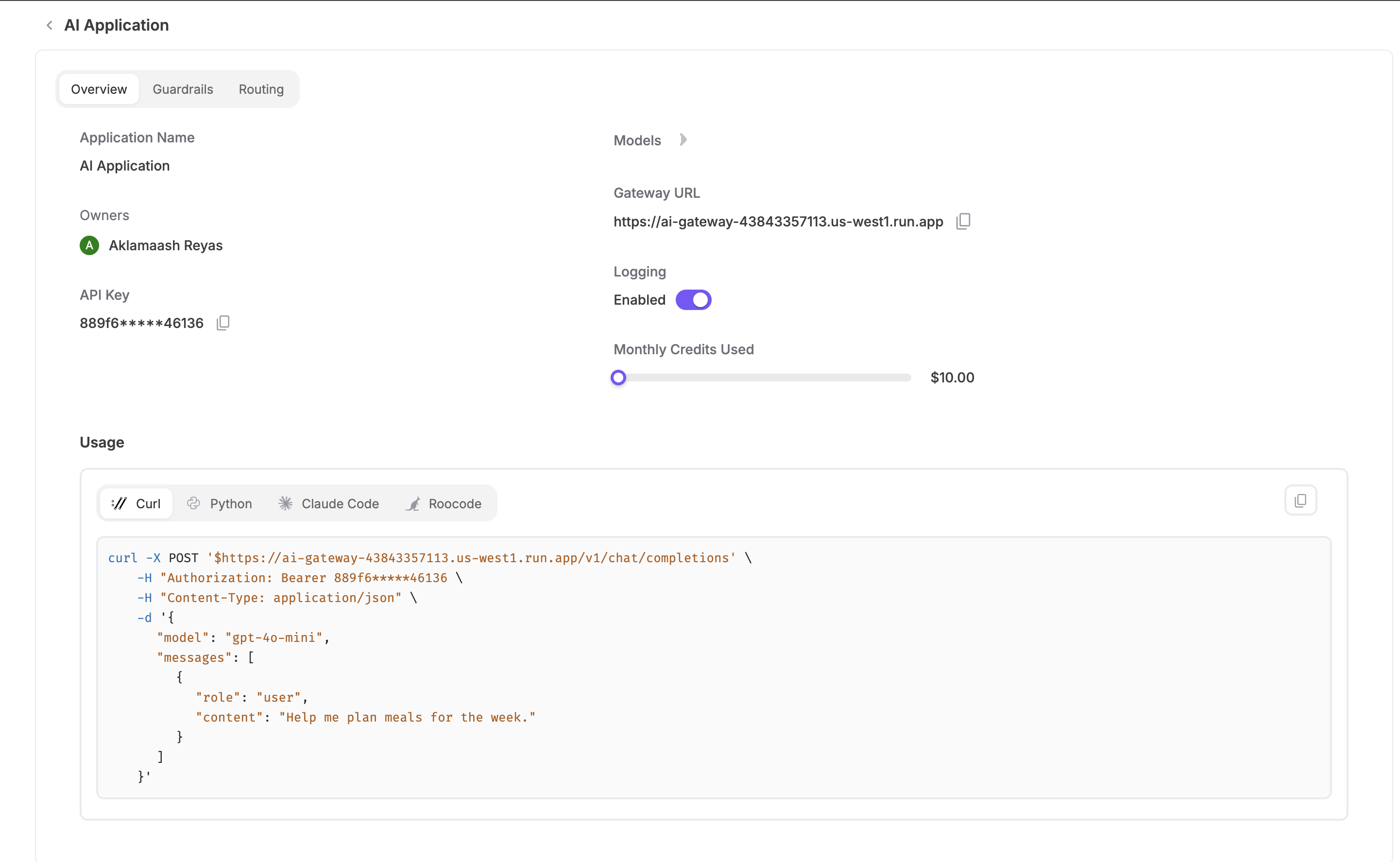The width and height of the screenshot is (1400, 862).
Task: Click the Monthly Credits Used slider handle
Action: [x=618, y=378]
